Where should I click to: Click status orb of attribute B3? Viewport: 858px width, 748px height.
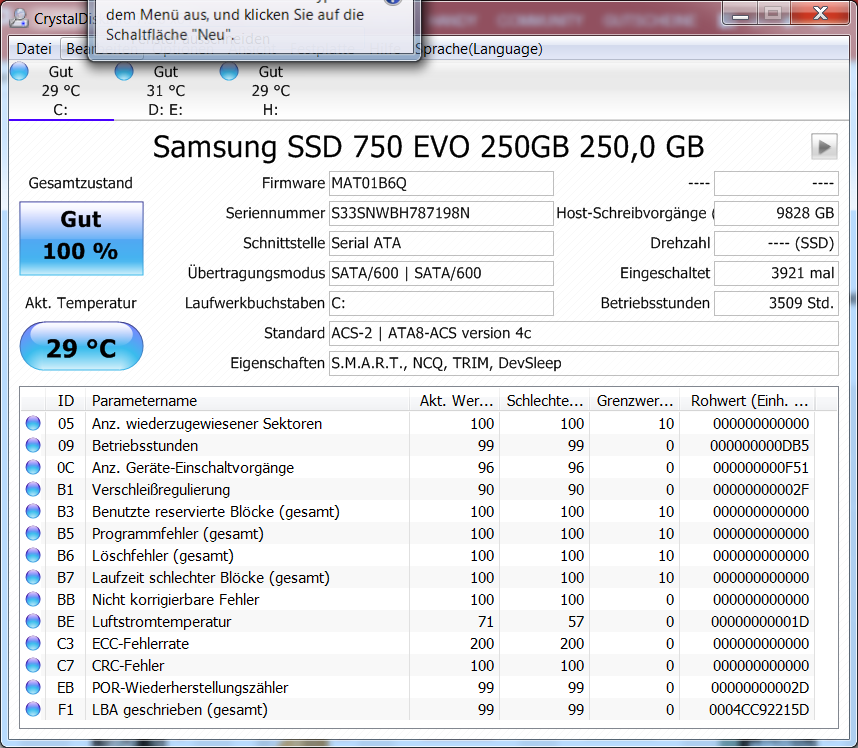pos(33,511)
